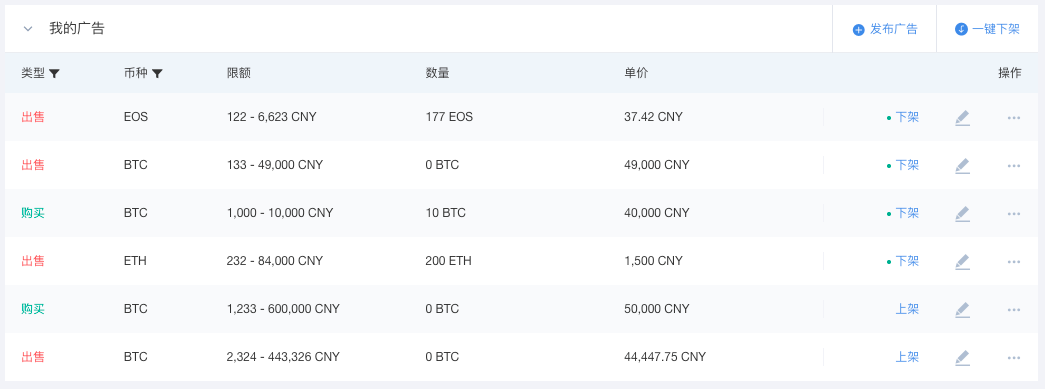
Task: Open more options for ETH ad row
Action: 1014,262
